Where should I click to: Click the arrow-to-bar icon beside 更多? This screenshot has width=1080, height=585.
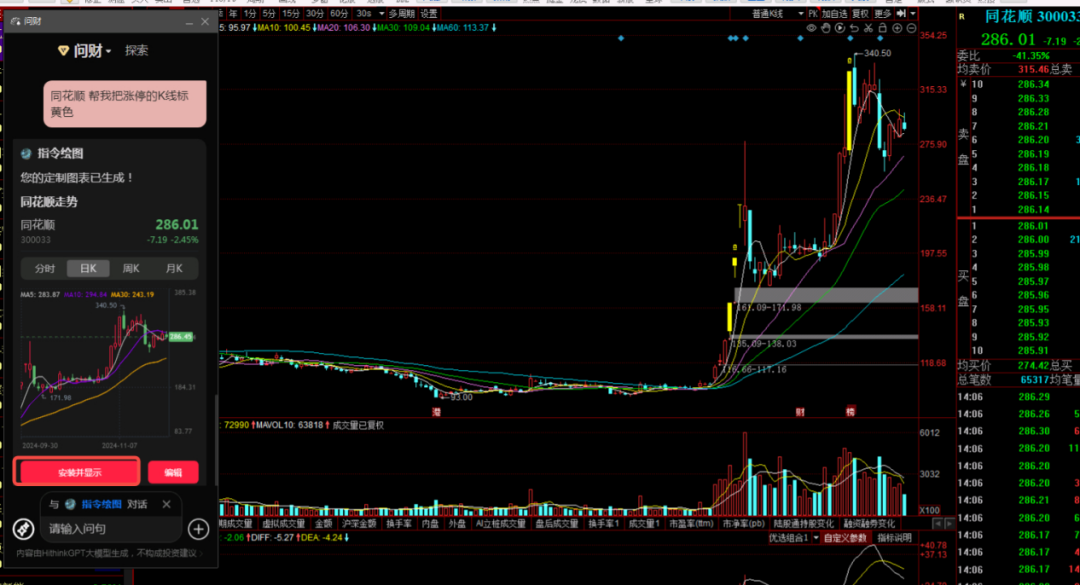tap(901, 14)
